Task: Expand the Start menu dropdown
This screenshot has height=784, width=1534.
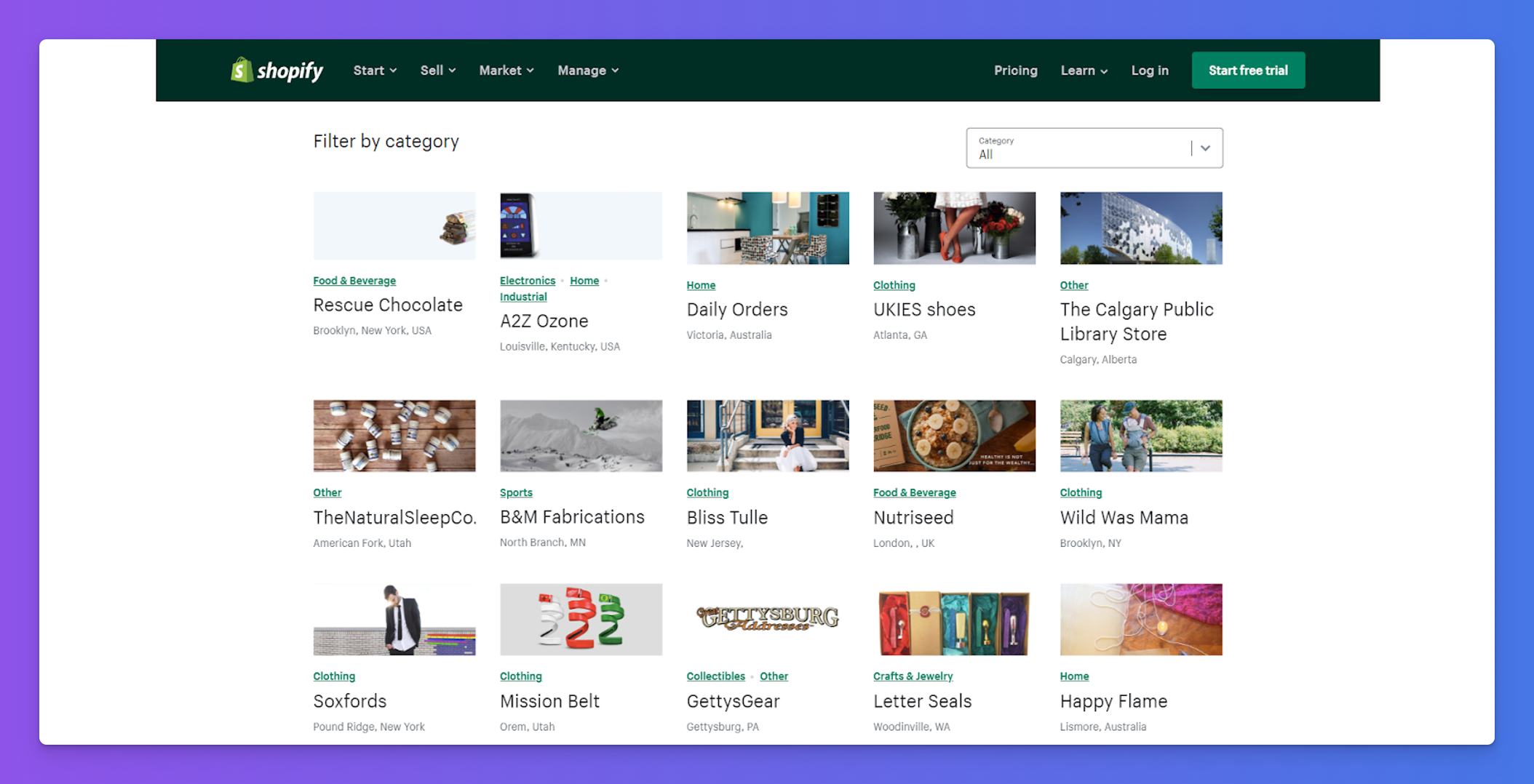Action: click(x=375, y=71)
